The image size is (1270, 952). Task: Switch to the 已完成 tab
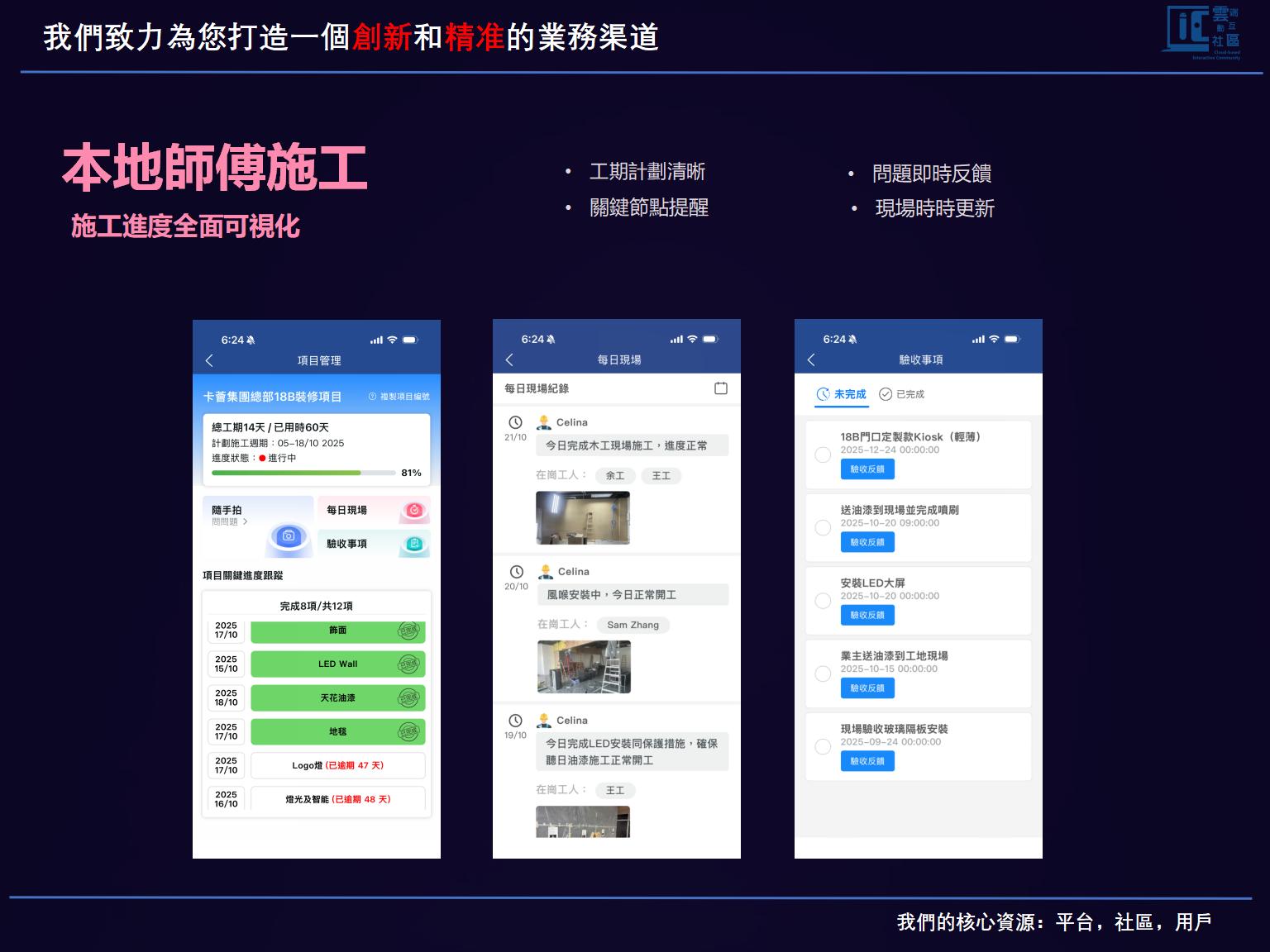902,394
